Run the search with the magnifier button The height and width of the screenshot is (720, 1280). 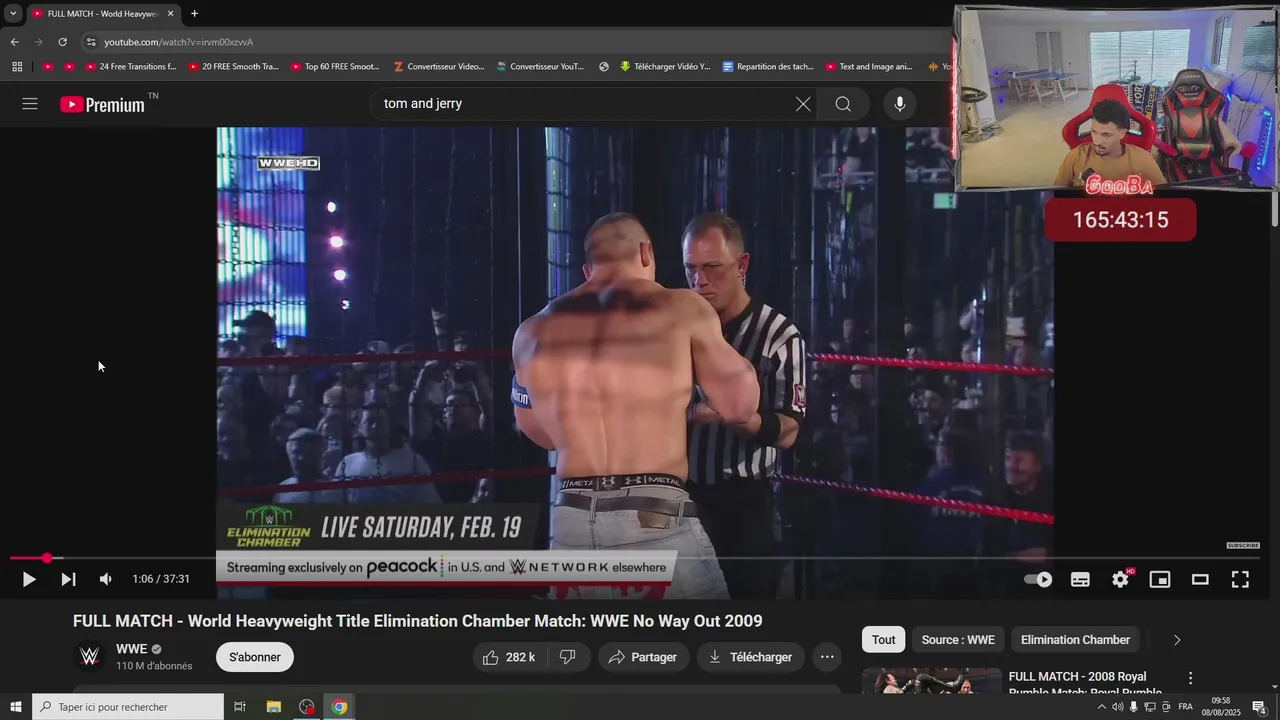(x=843, y=104)
